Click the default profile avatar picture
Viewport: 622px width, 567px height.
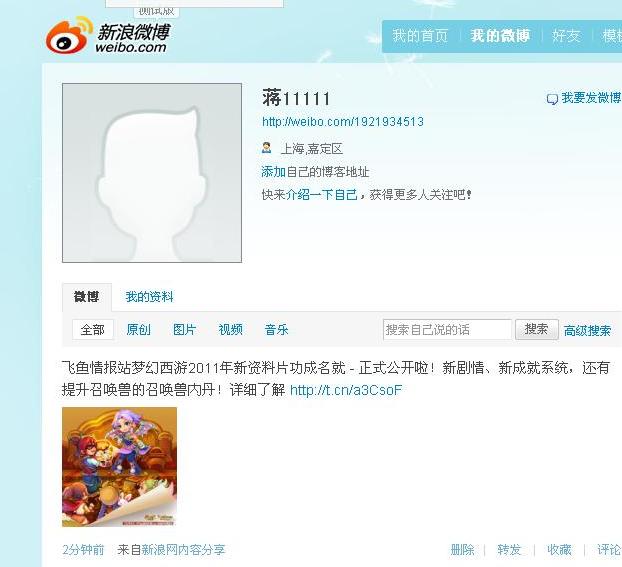pos(152,173)
